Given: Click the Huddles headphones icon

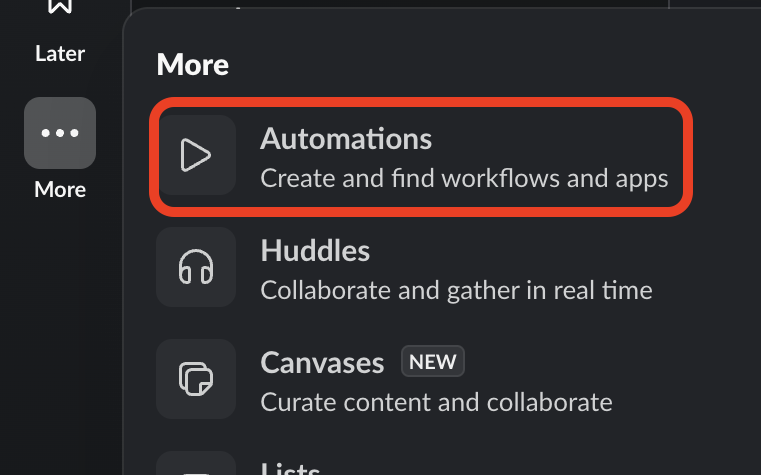Looking at the screenshot, I should tap(196, 267).
